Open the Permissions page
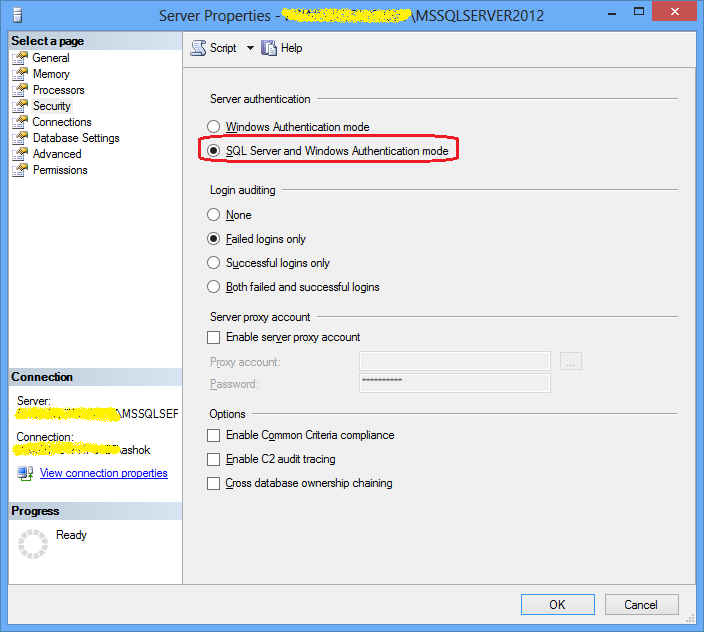This screenshot has height=632, width=704. [x=60, y=170]
